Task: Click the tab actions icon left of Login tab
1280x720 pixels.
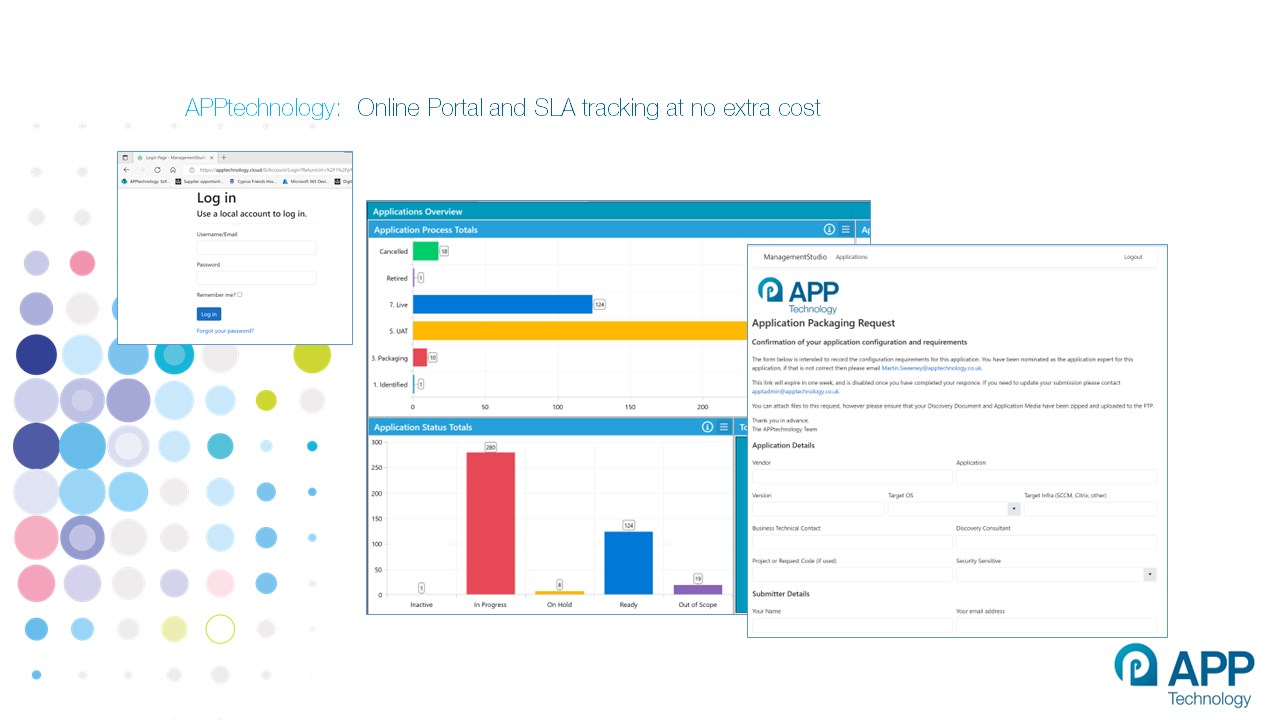Action: pos(125,158)
